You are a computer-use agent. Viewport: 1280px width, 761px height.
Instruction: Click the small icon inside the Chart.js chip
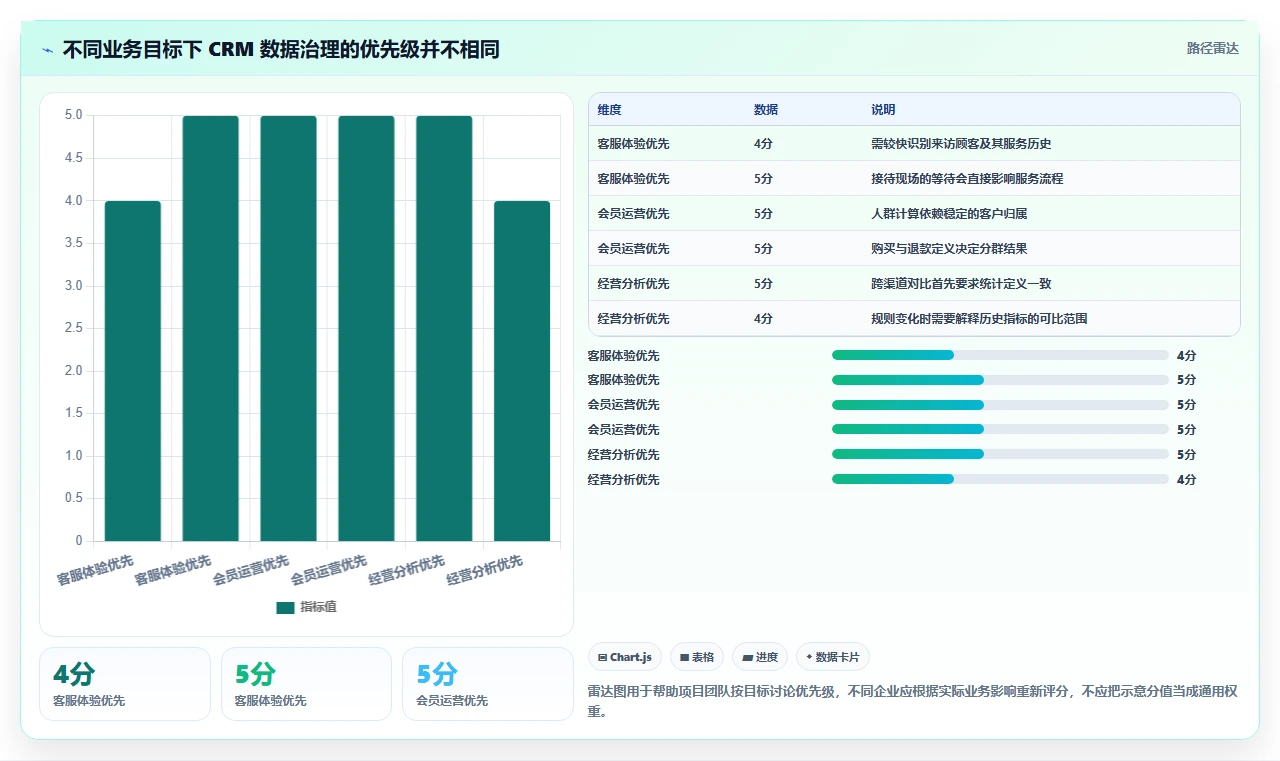(x=602, y=657)
